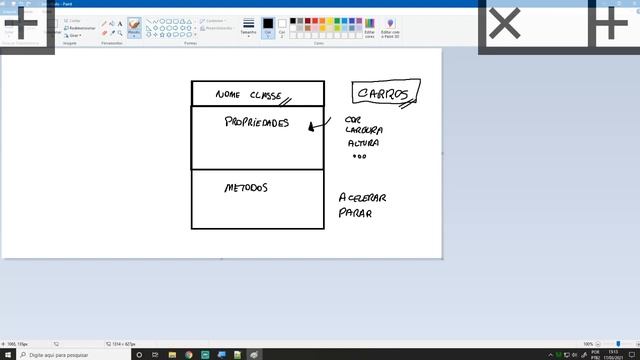Adjust the zoom slider in status bar
The width and height of the screenshot is (640, 360).
pyautogui.click(x=618, y=344)
